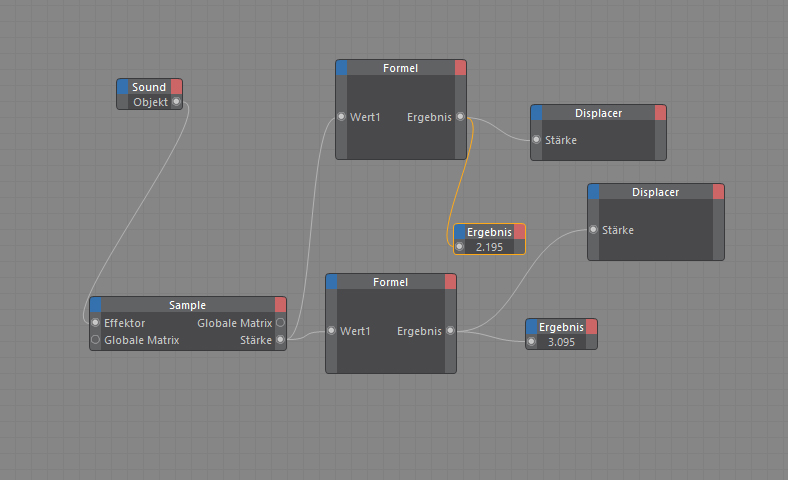Open the red outputs menu on Sample node
This screenshot has height=480, width=788.
coord(280,304)
